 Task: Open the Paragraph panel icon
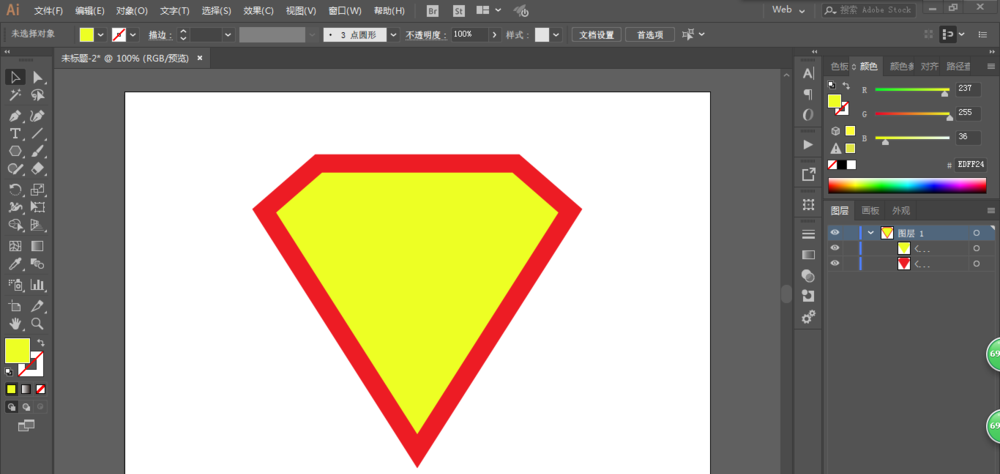point(808,94)
